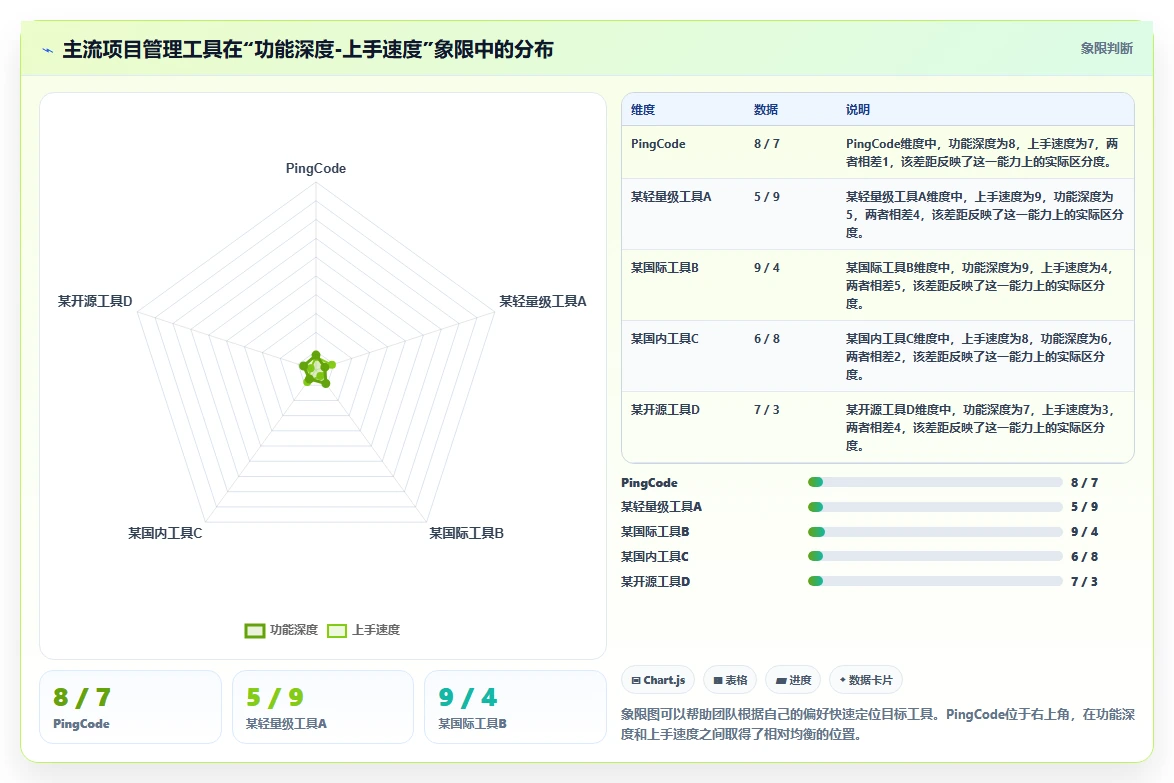Click the chart title heading text
The height and width of the screenshot is (783, 1174).
[308, 50]
